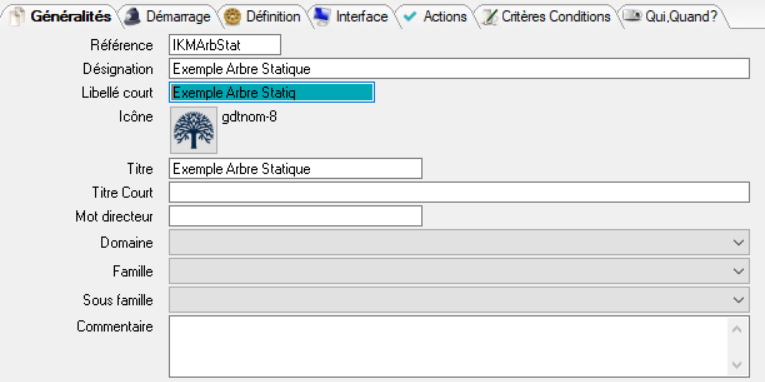
Task: Click the Définition tab gear icon
Action: (x=232, y=17)
